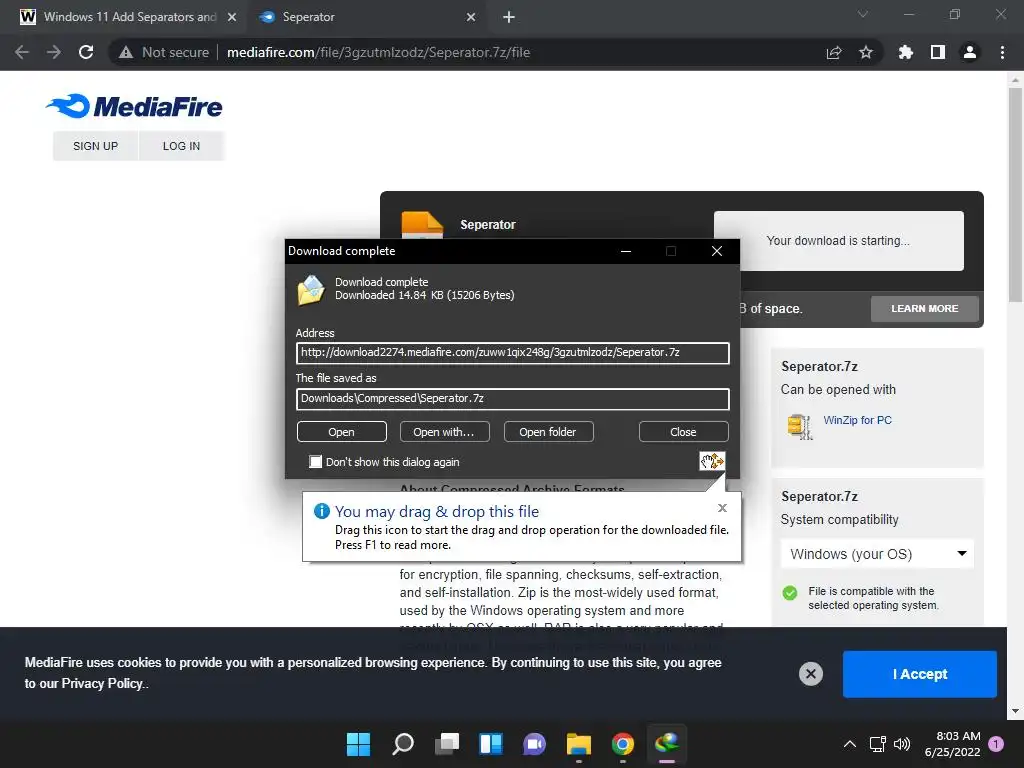Image resolution: width=1024 pixels, height=768 pixels.
Task: Open the Chrome extensions puzzle icon
Action: (x=906, y=52)
